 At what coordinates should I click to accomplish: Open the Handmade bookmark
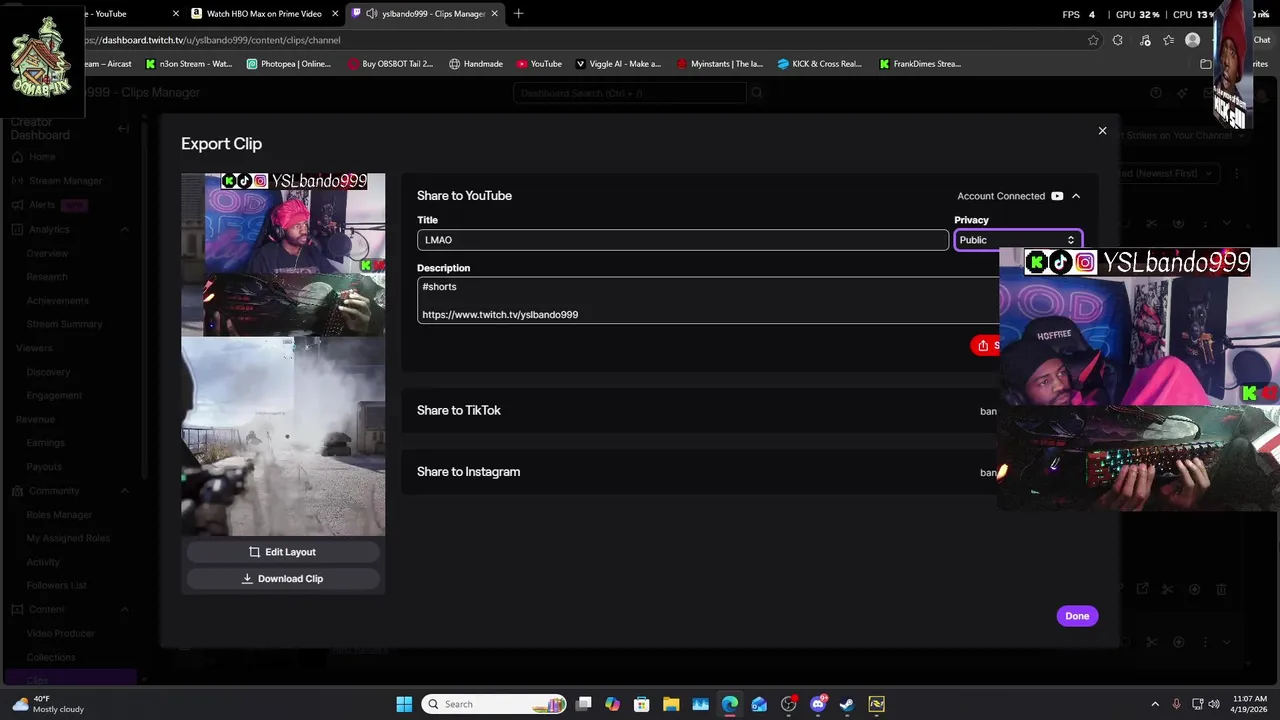click(476, 64)
